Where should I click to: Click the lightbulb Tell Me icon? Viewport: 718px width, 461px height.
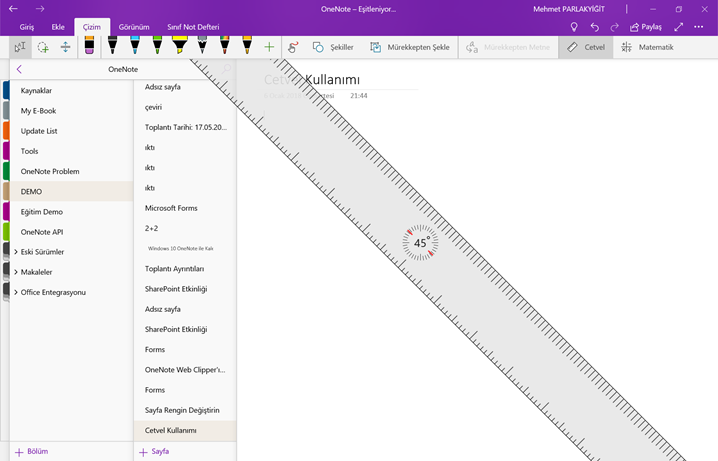(574, 27)
